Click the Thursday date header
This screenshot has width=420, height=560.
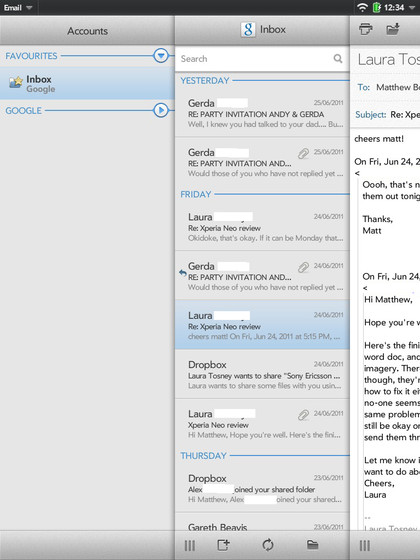203,456
